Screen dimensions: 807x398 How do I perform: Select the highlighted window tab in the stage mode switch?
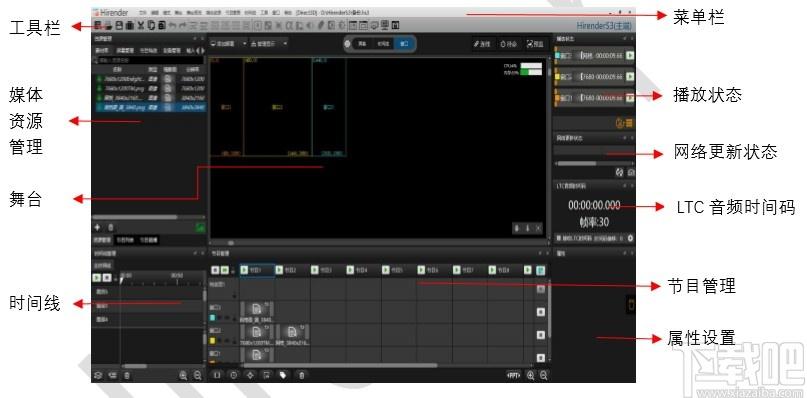click(x=404, y=44)
